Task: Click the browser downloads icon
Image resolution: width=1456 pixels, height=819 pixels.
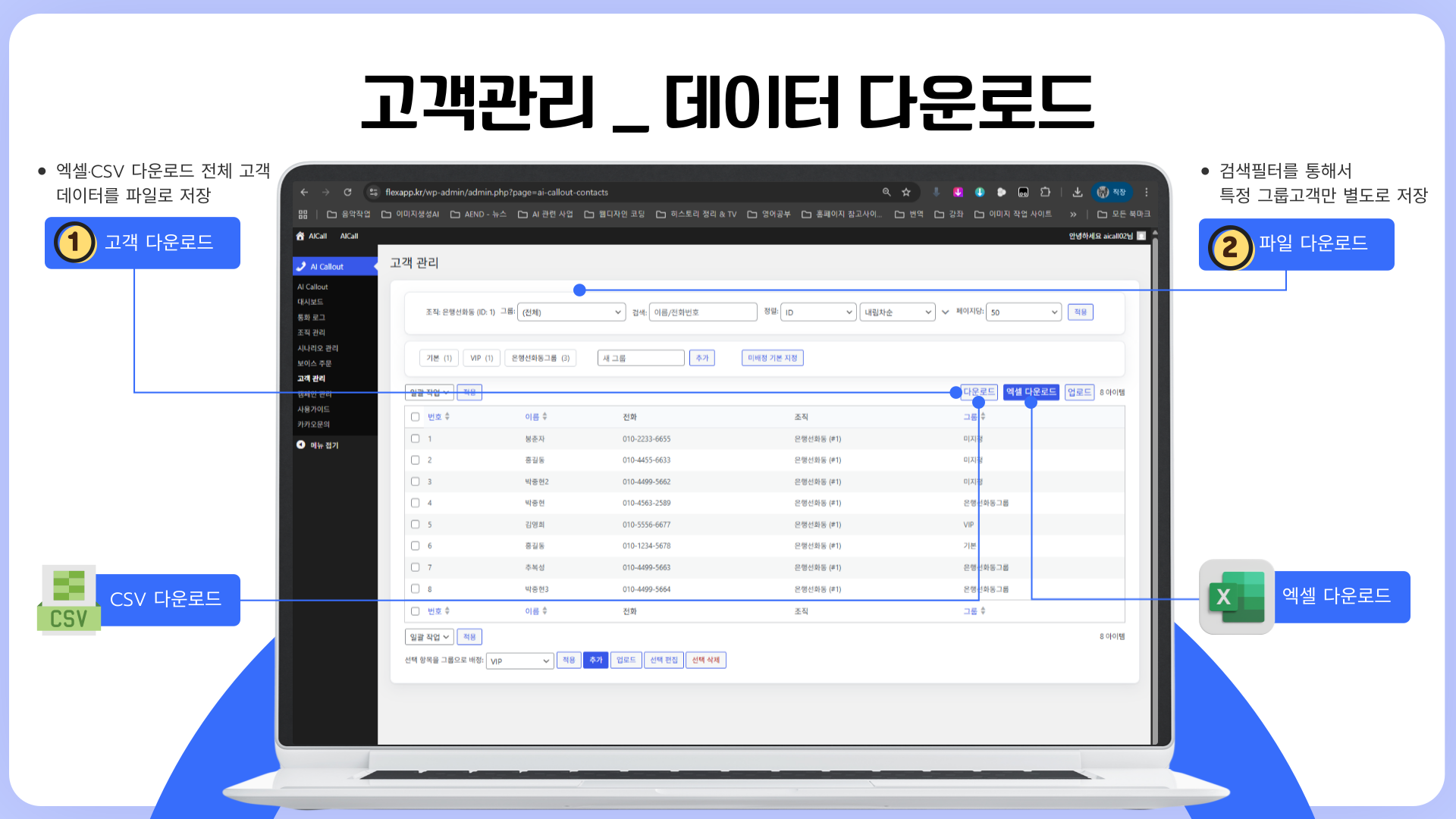Action: pos(1077,193)
